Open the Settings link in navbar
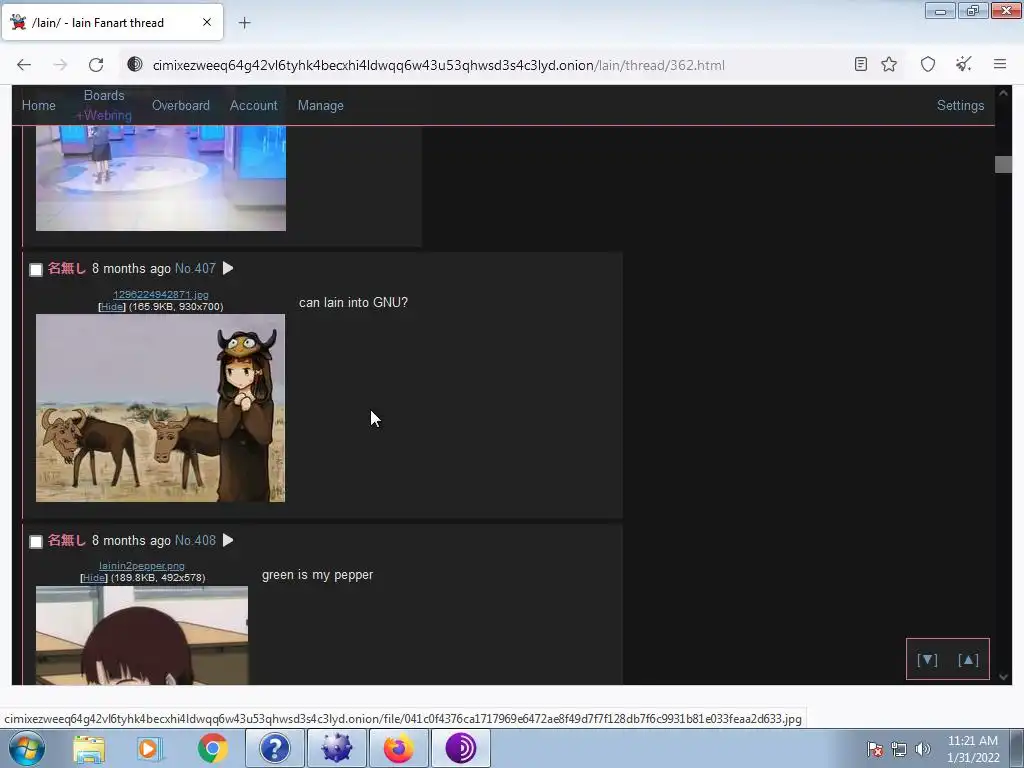1024x768 pixels. (960, 105)
